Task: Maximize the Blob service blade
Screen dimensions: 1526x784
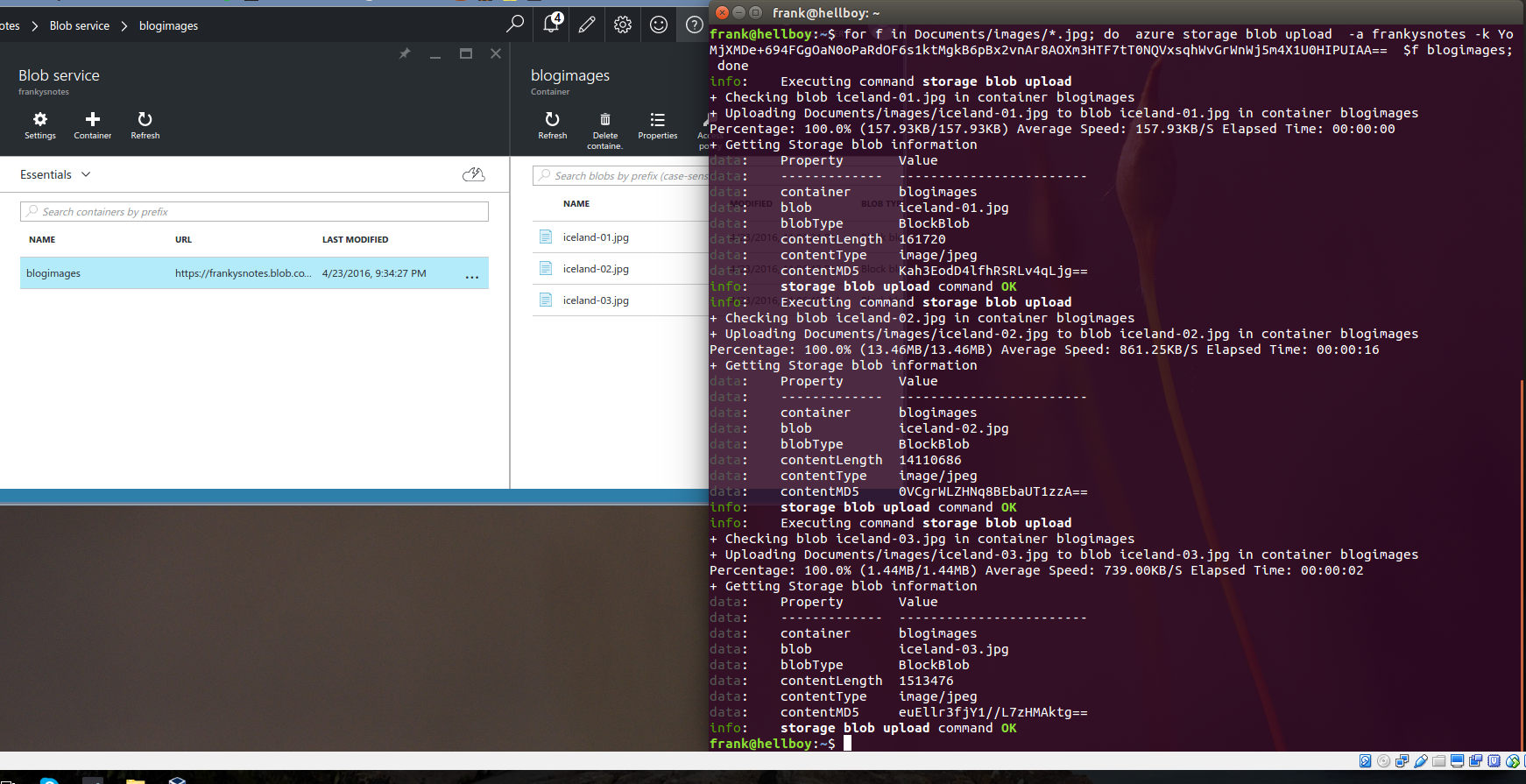Action: (466, 53)
